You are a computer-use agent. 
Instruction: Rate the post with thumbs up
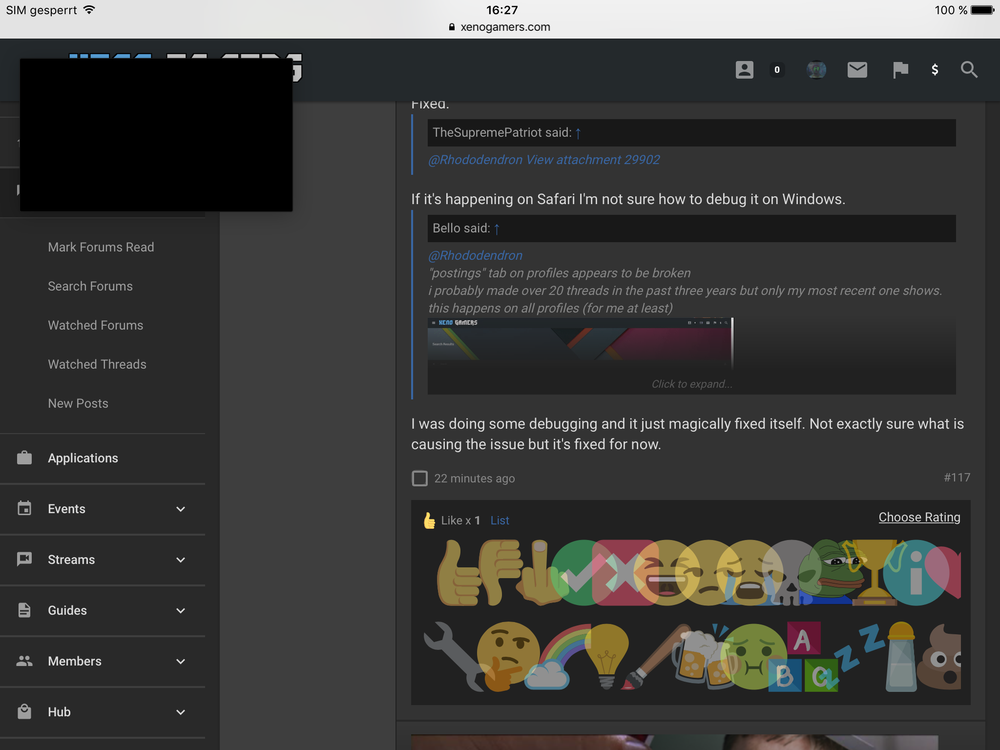pyautogui.click(x=457, y=572)
